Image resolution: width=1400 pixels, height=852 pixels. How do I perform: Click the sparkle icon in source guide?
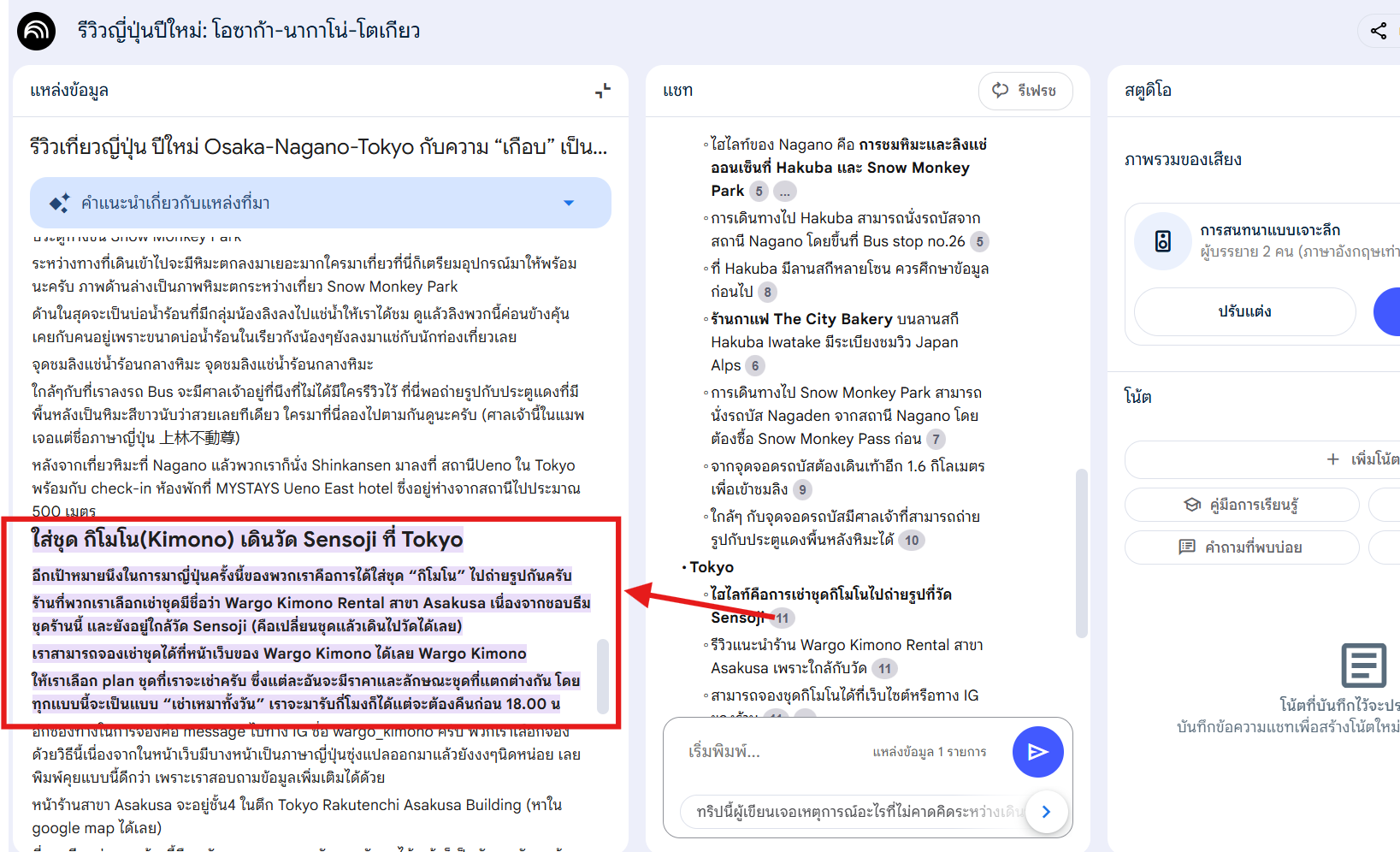pyautogui.click(x=59, y=203)
